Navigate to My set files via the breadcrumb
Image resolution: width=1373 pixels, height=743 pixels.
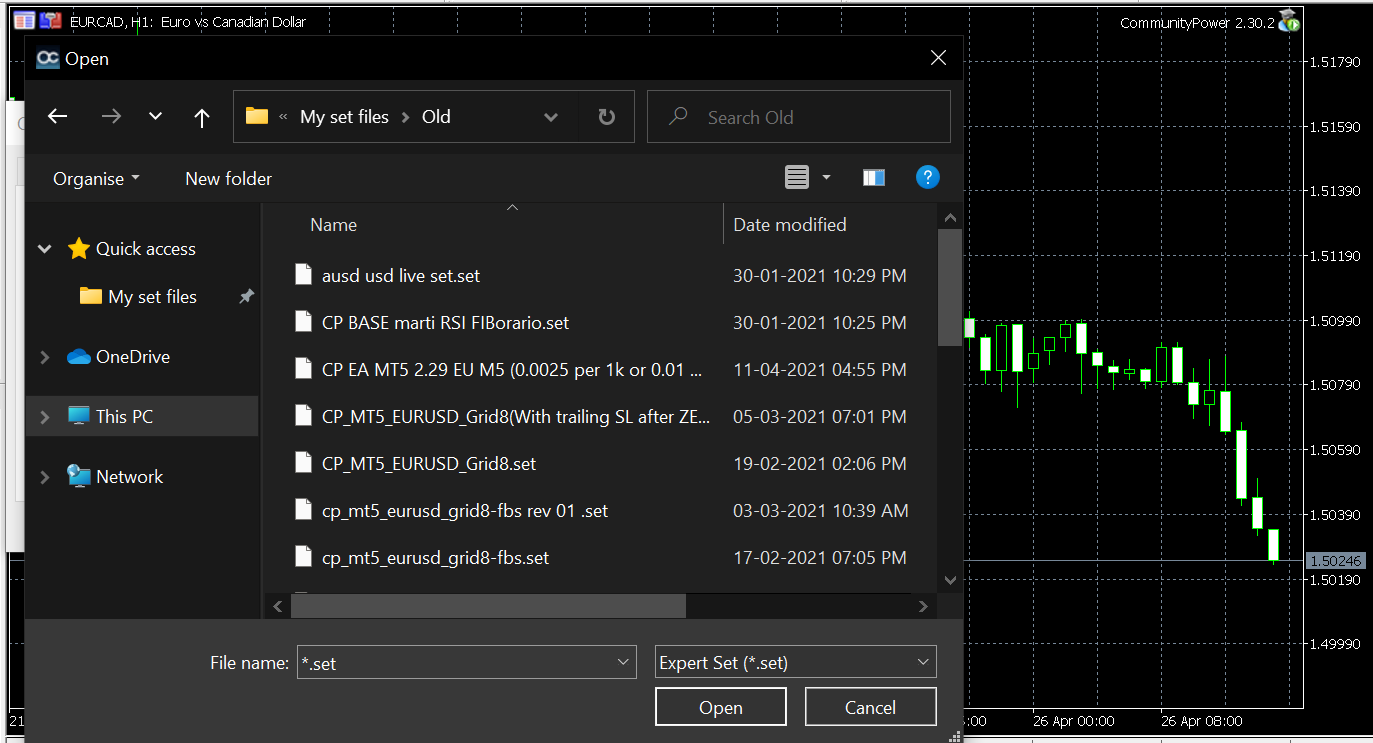pyautogui.click(x=344, y=116)
